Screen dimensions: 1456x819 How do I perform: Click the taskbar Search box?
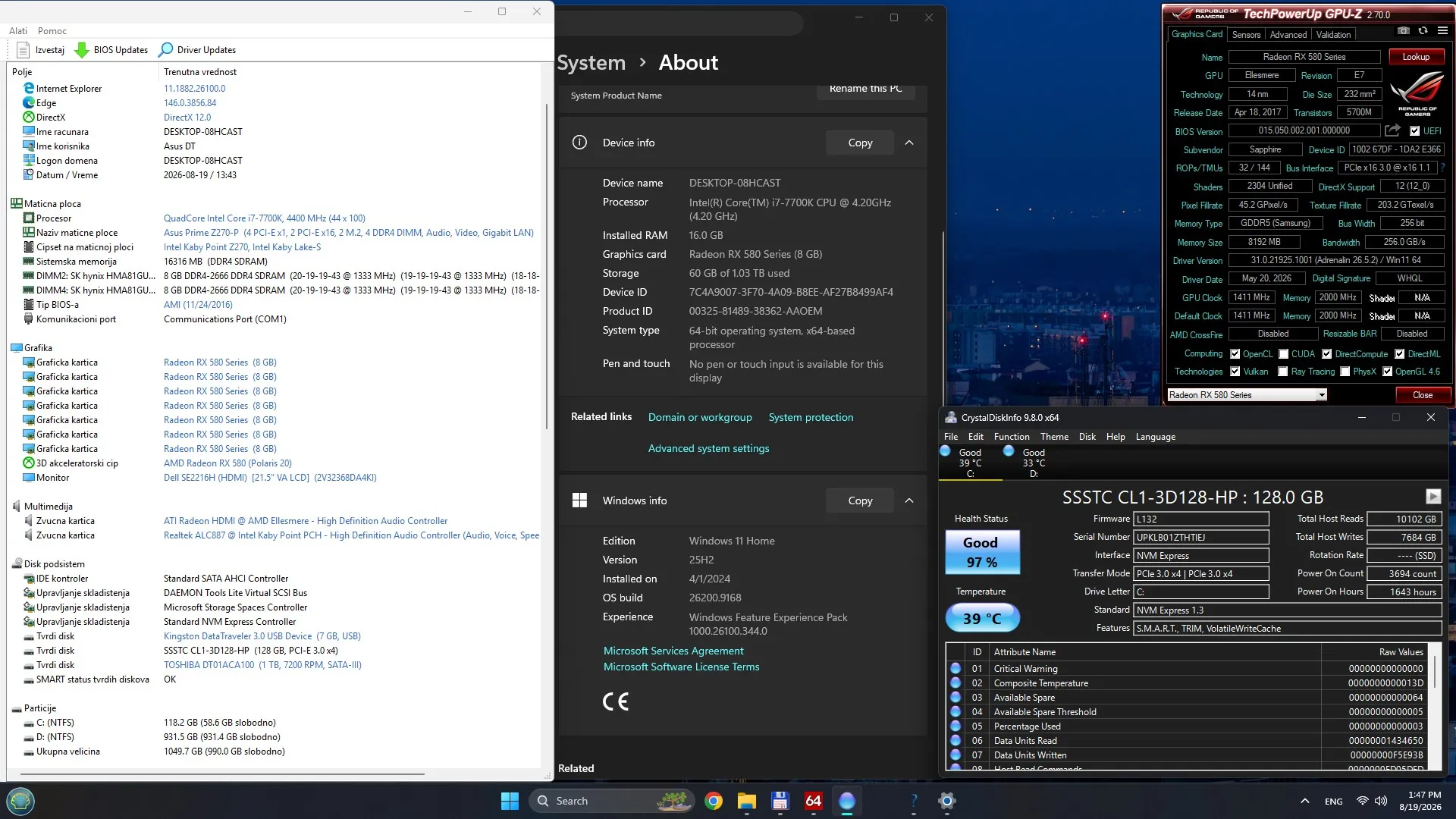tap(611, 801)
